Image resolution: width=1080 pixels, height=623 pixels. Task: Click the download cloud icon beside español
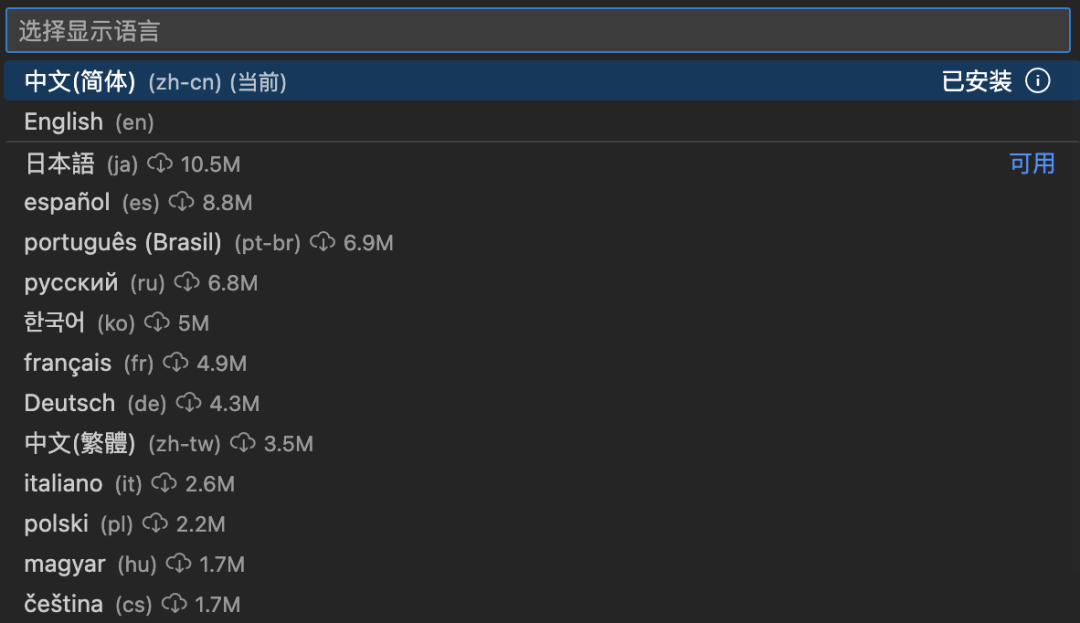181,202
